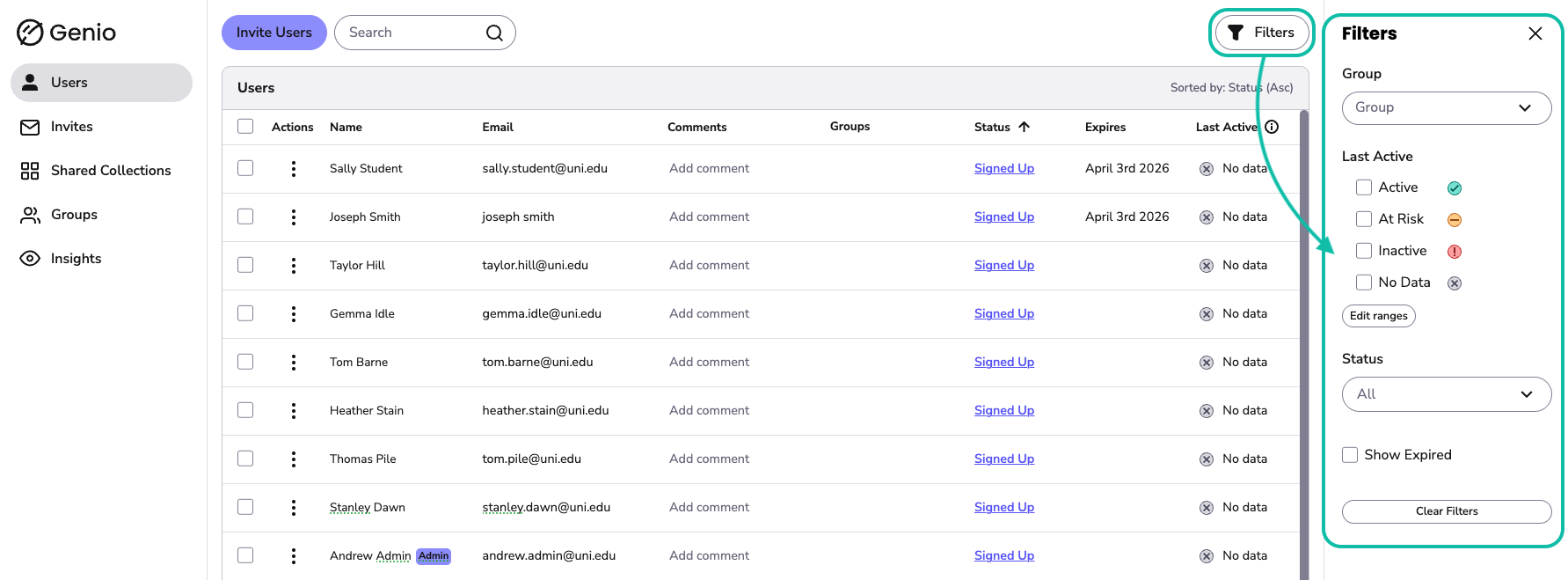The height and width of the screenshot is (580, 1568).
Task: Click the red Inactive warning icon
Action: [1455, 252]
